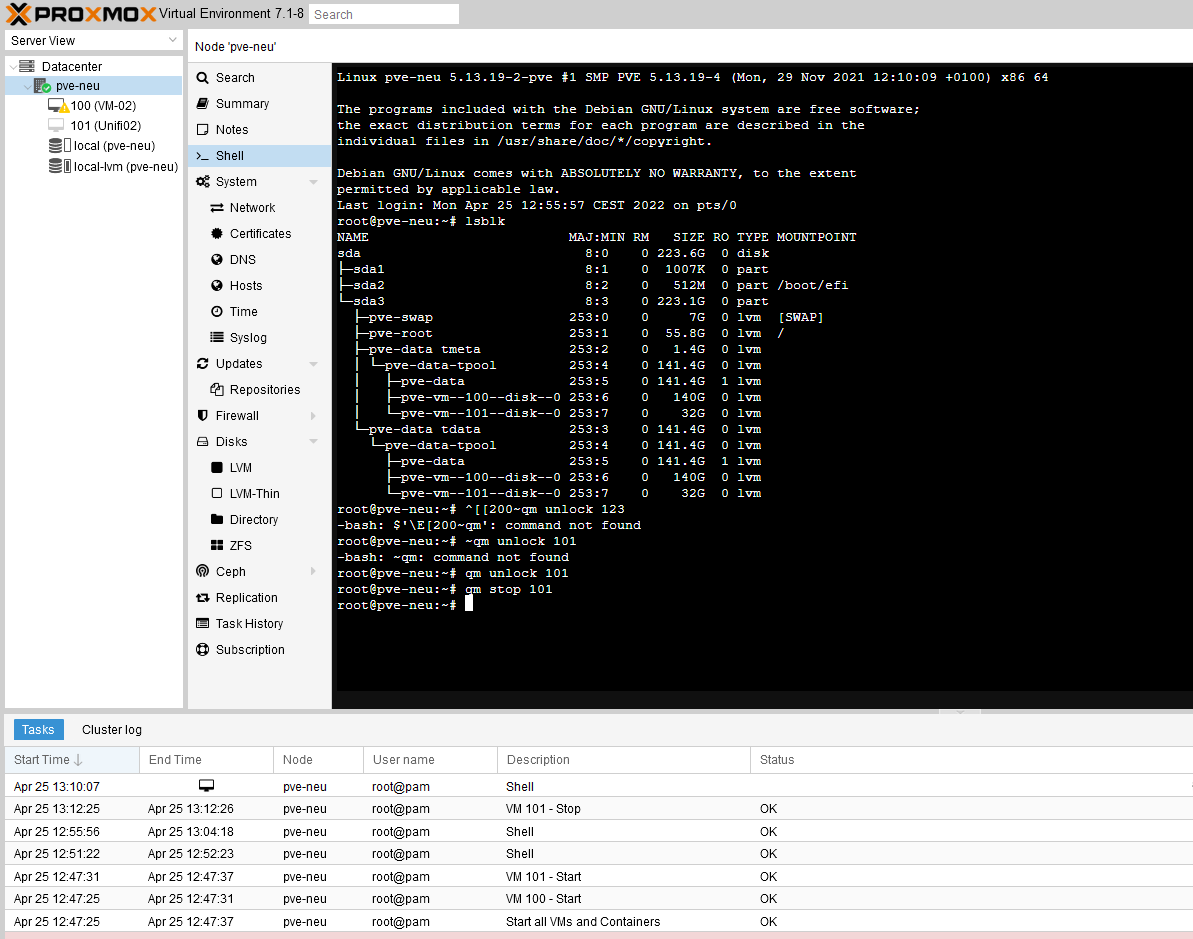Select the VM 100 - Start task row
The image size is (1193, 939).
tap(599, 899)
